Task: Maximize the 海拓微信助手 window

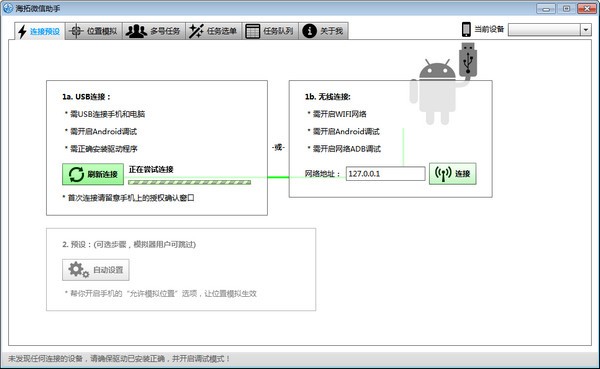Action: click(x=566, y=8)
